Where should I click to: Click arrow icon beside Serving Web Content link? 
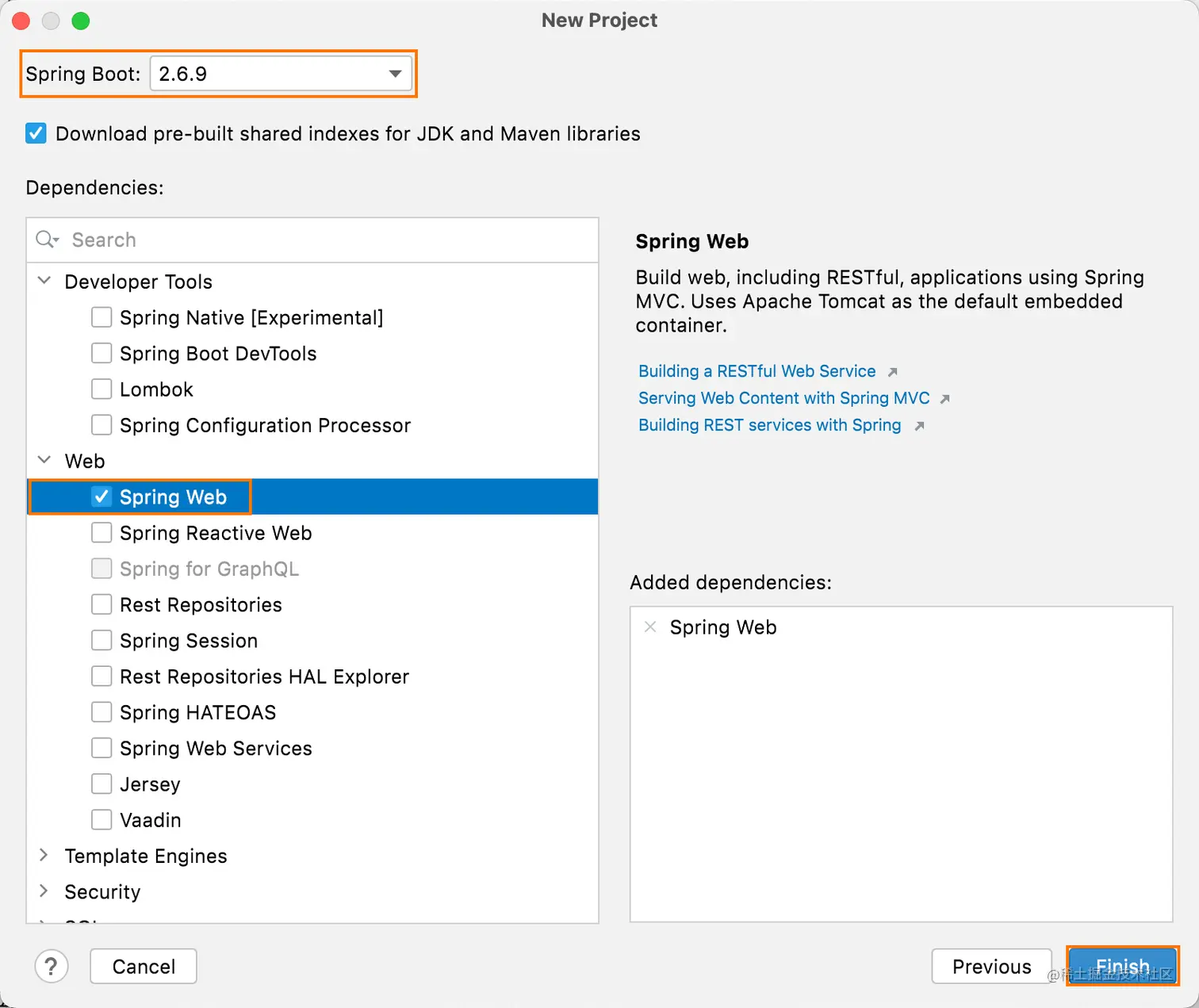[944, 399]
